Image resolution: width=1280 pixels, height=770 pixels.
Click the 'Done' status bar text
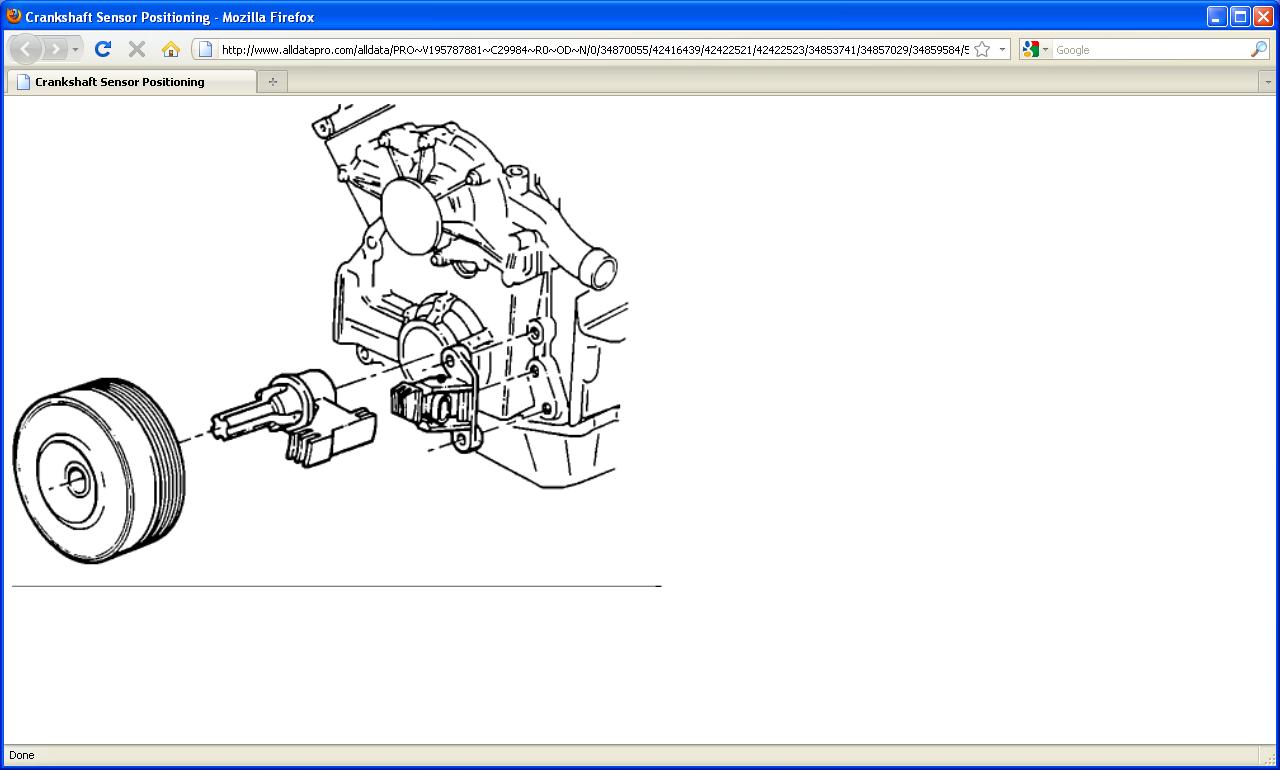21,755
